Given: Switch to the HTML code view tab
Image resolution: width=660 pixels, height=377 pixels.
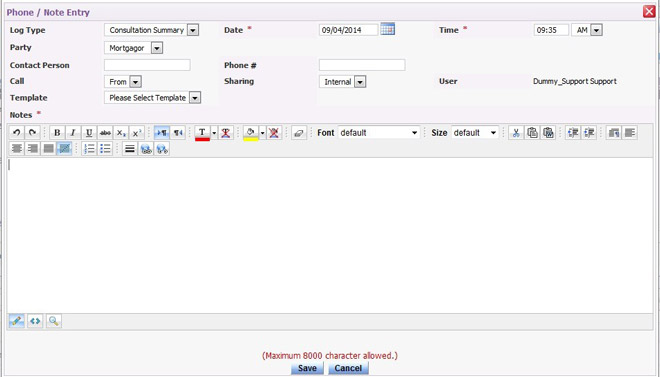Looking at the screenshot, I should pyautogui.click(x=35, y=321).
